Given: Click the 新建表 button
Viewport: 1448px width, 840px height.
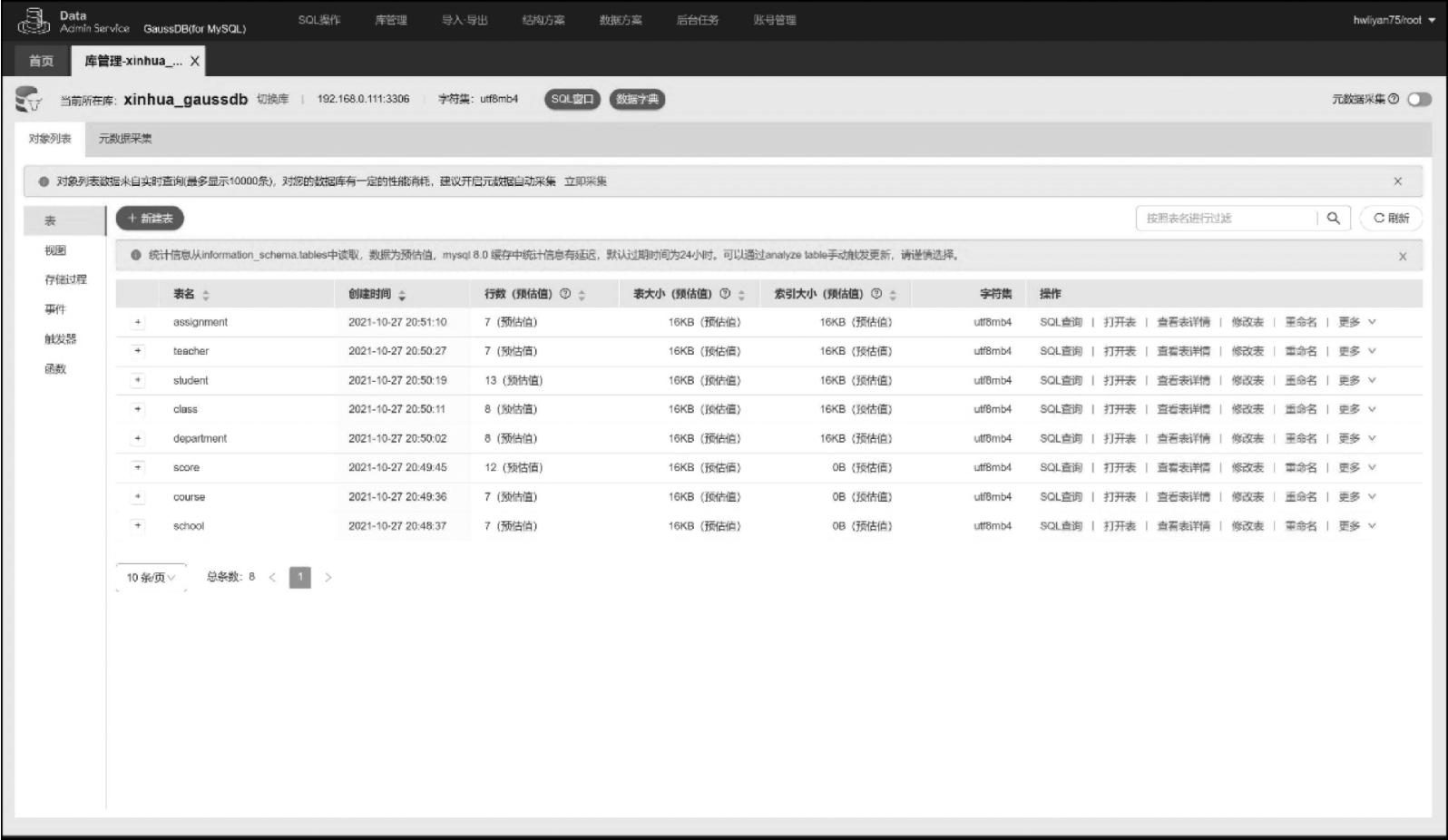Looking at the screenshot, I should coord(150,219).
